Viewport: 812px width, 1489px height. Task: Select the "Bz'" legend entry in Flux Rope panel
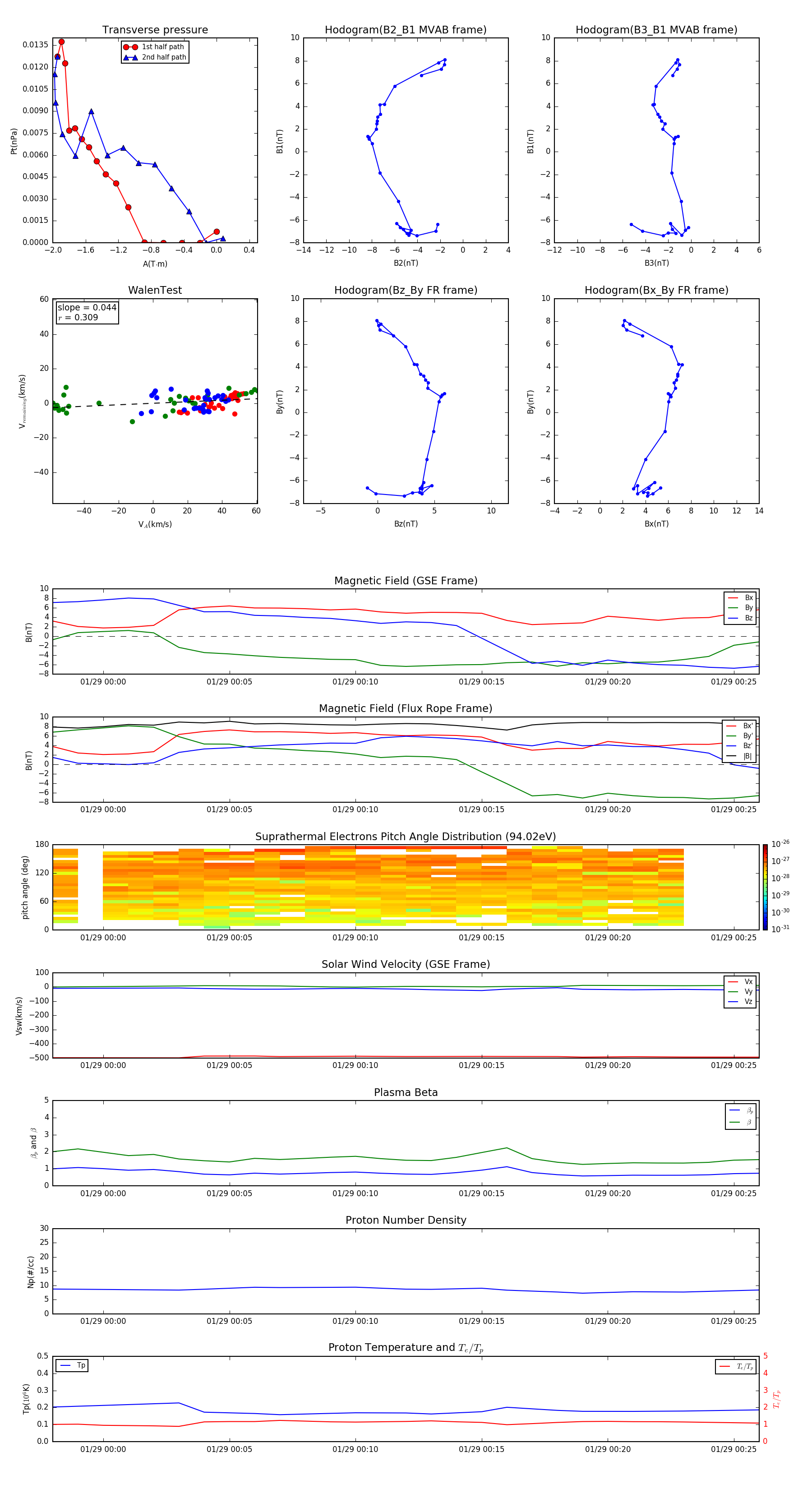point(740,746)
